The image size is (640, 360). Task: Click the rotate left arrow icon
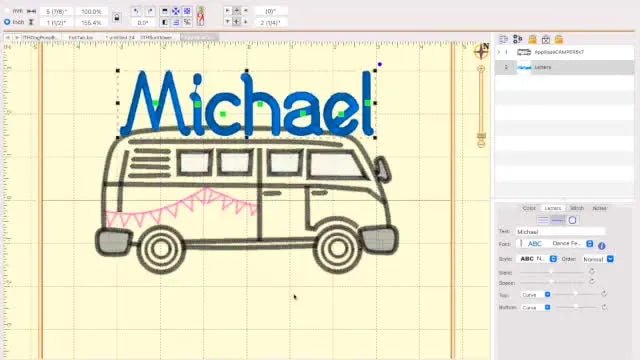[x=136, y=11]
